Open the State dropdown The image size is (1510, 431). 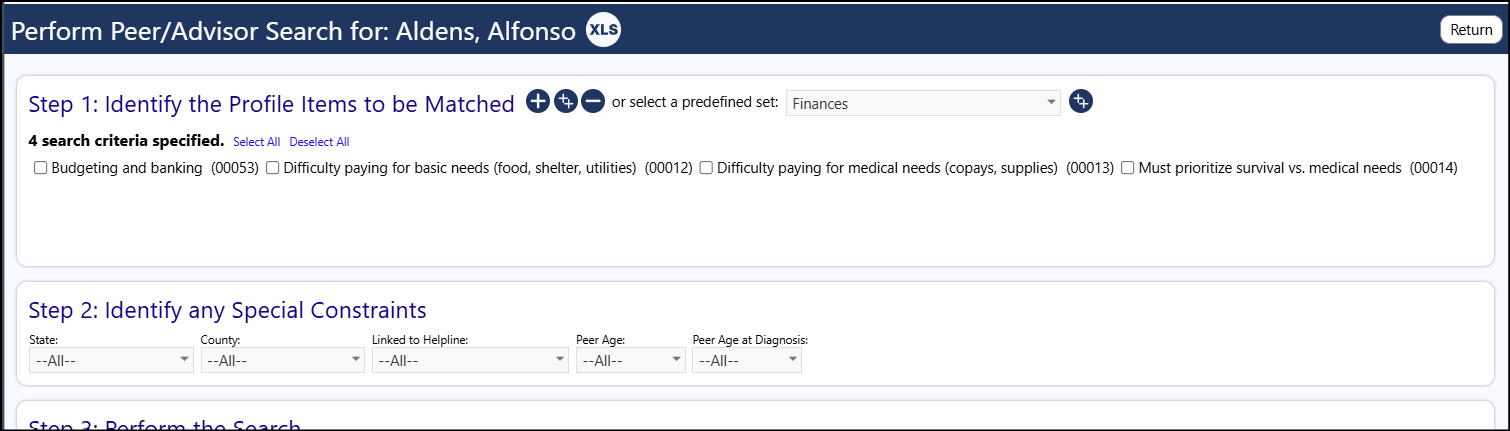point(111,360)
